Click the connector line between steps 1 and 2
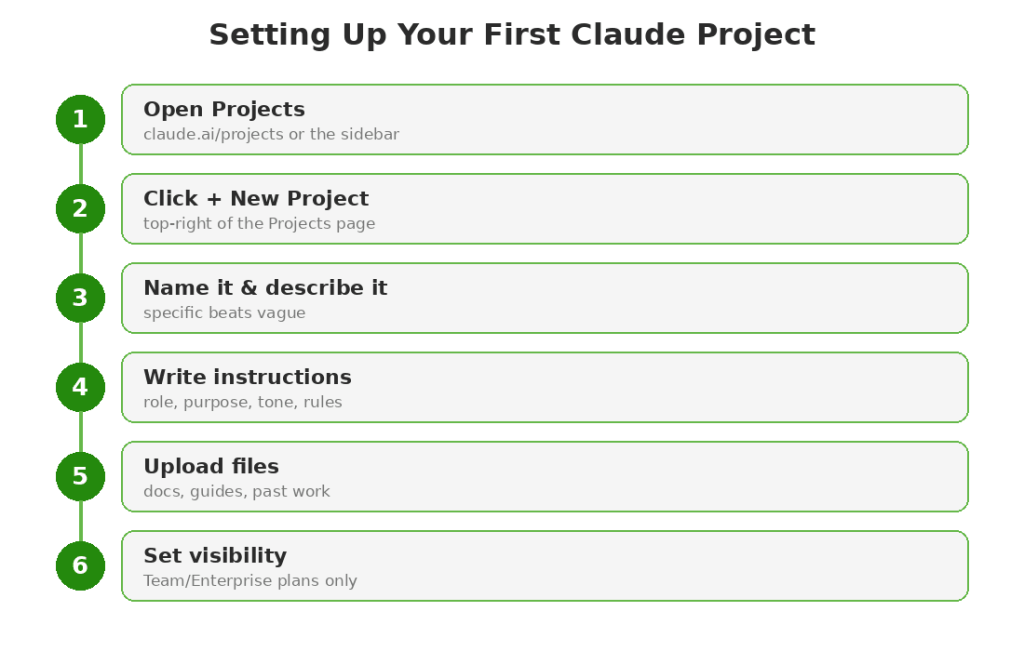The image size is (1024, 651). pos(80,164)
